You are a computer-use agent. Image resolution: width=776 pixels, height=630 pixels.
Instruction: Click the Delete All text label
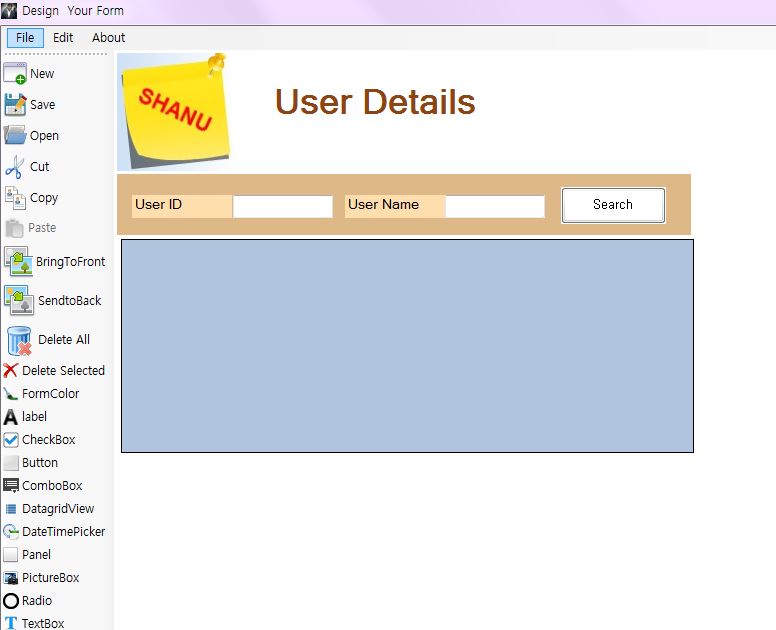tap(64, 339)
